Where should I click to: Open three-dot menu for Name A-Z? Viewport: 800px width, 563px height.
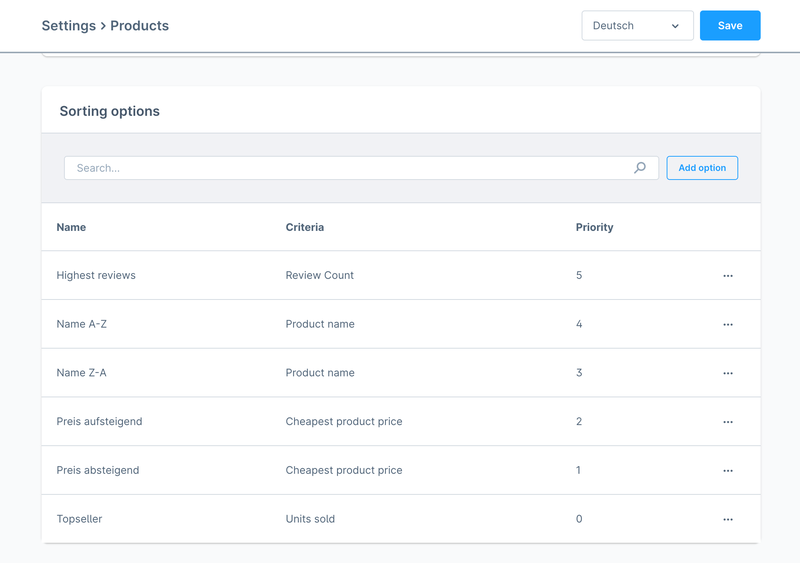point(727,325)
